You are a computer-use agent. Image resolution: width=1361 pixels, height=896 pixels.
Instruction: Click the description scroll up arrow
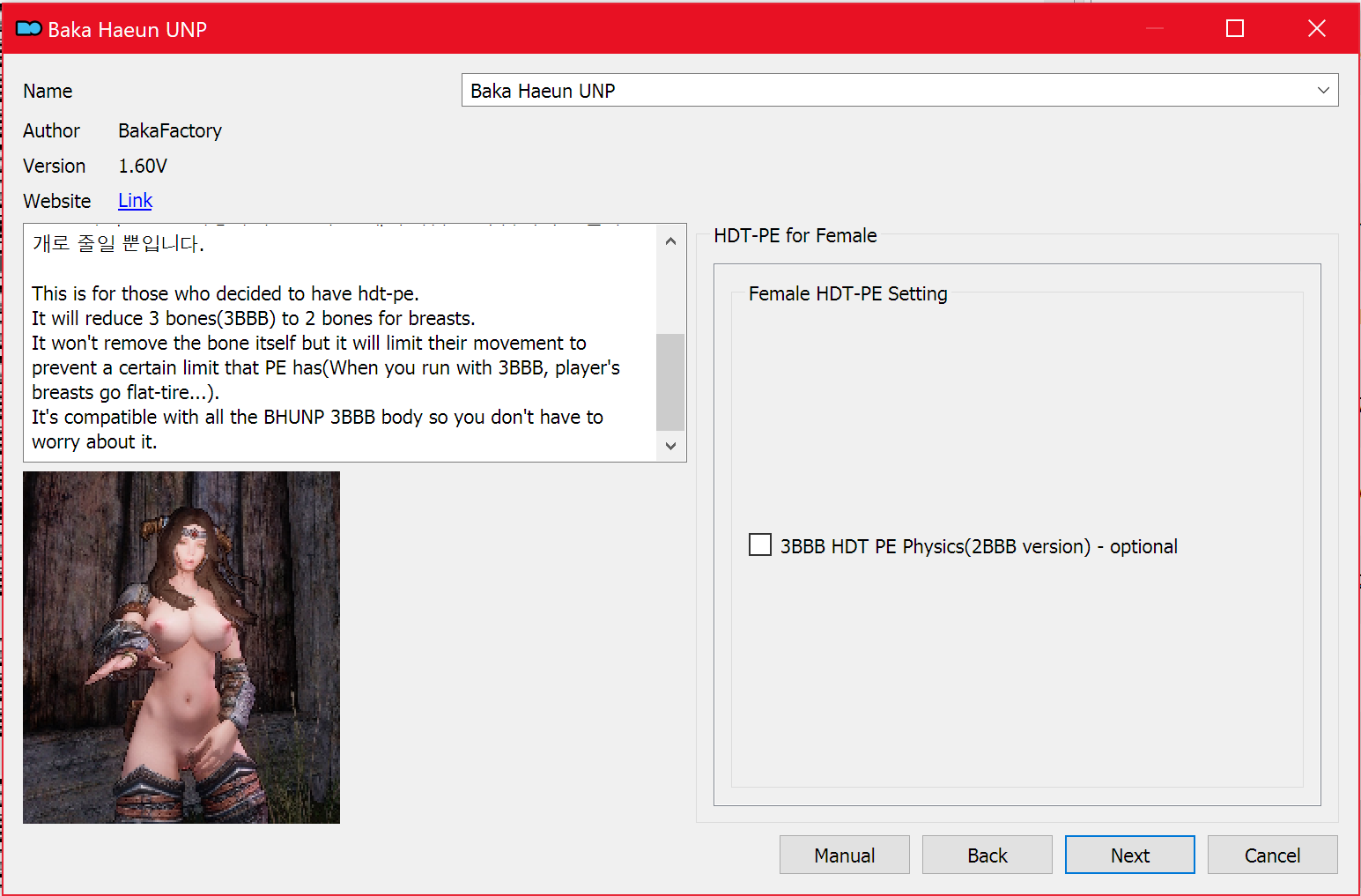(670, 241)
